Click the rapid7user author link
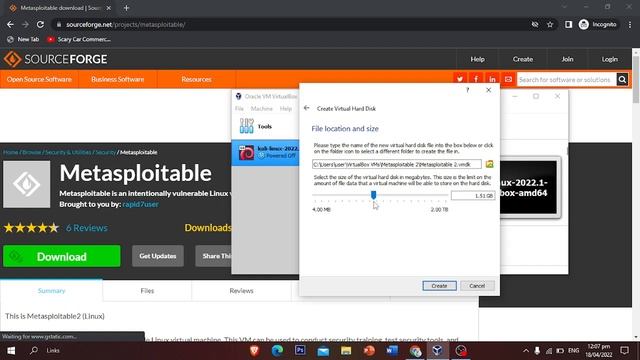 (140, 204)
